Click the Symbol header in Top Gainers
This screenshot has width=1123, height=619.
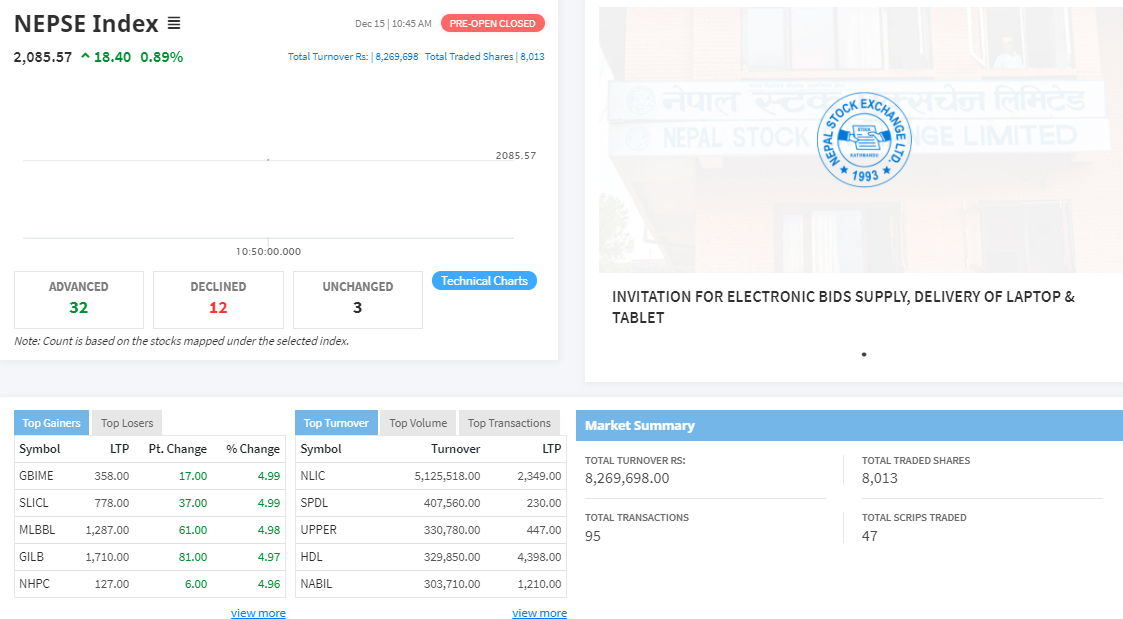pyautogui.click(x=40, y=449)
